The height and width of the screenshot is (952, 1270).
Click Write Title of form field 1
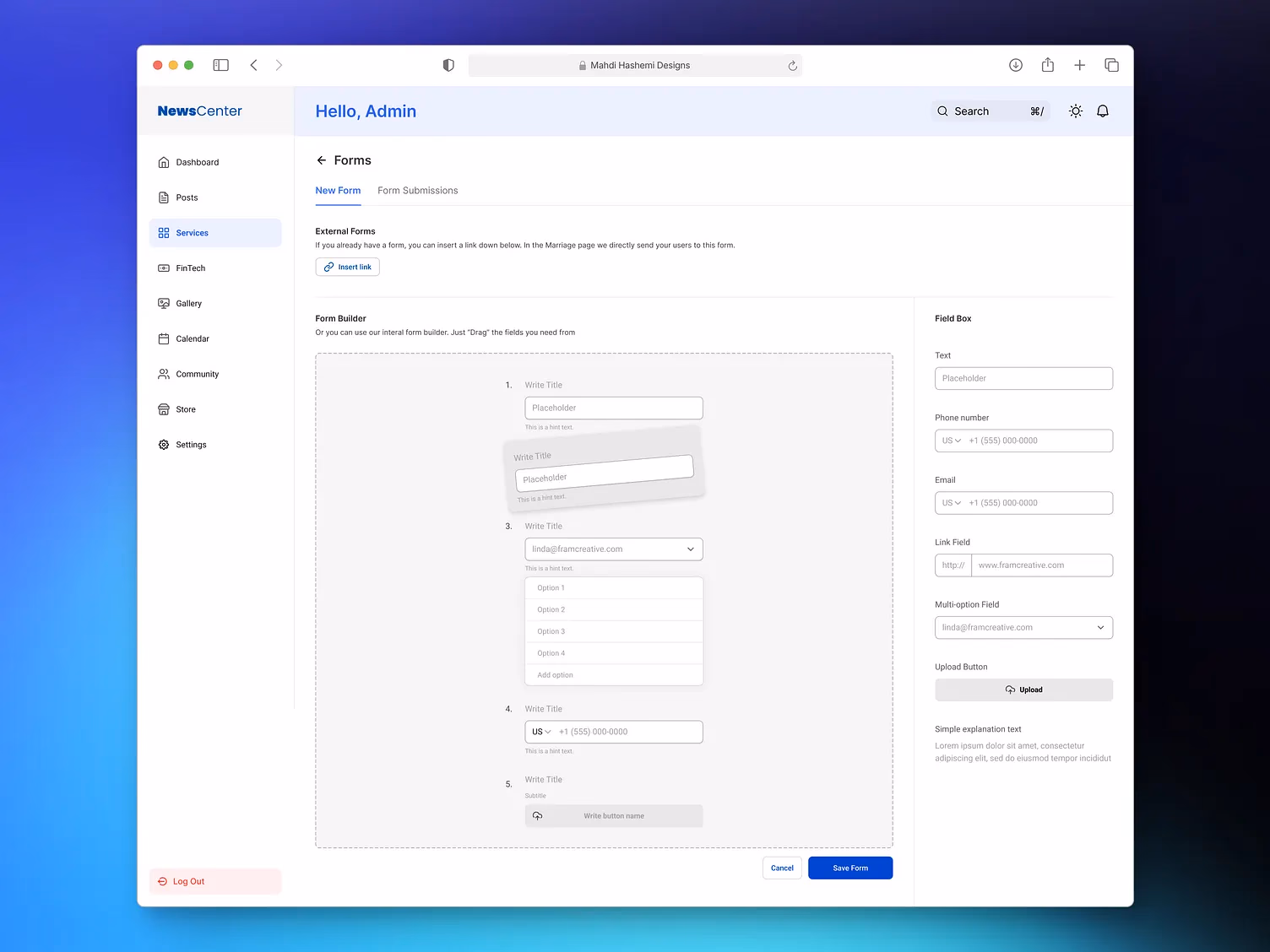(x=543, y=385)
